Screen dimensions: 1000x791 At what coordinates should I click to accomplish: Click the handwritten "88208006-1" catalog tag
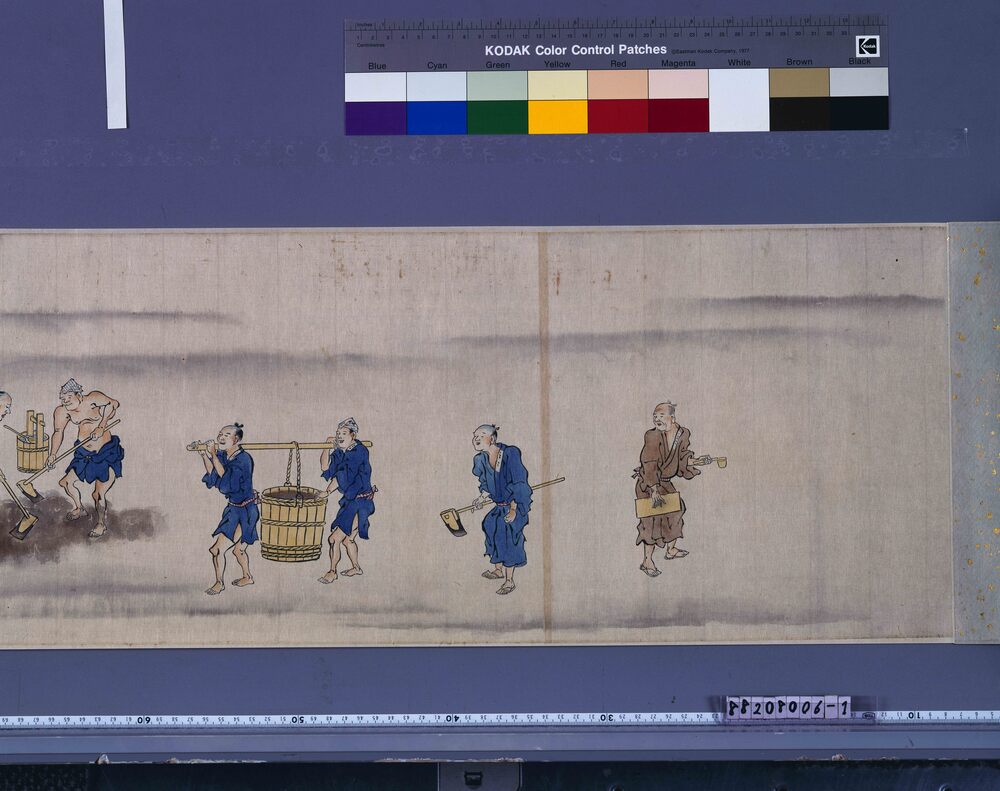tap(788, 707)
